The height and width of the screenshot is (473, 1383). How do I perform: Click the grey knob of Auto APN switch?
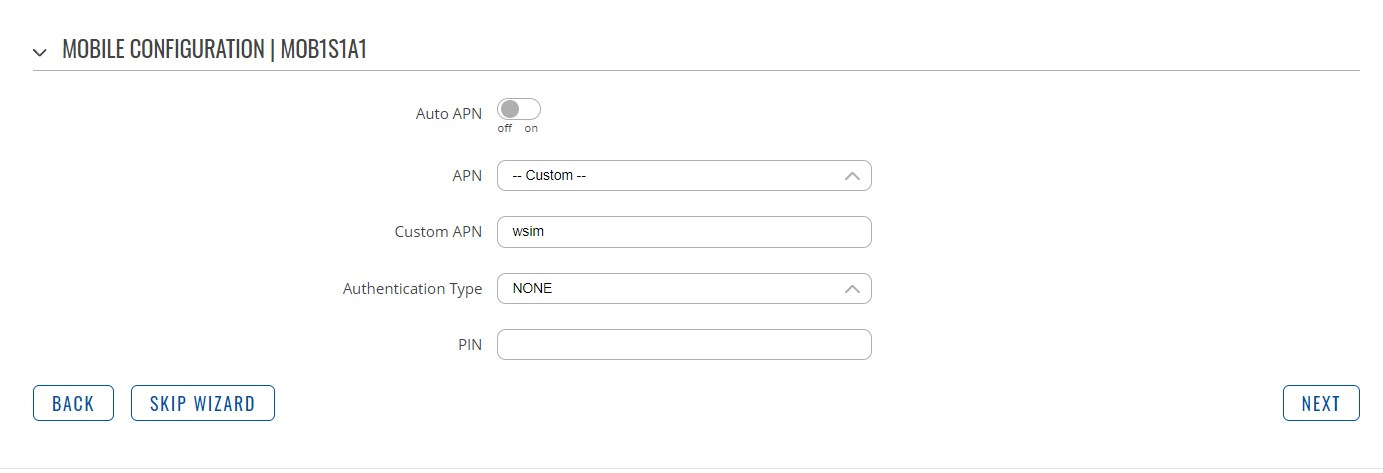point(509,109)
